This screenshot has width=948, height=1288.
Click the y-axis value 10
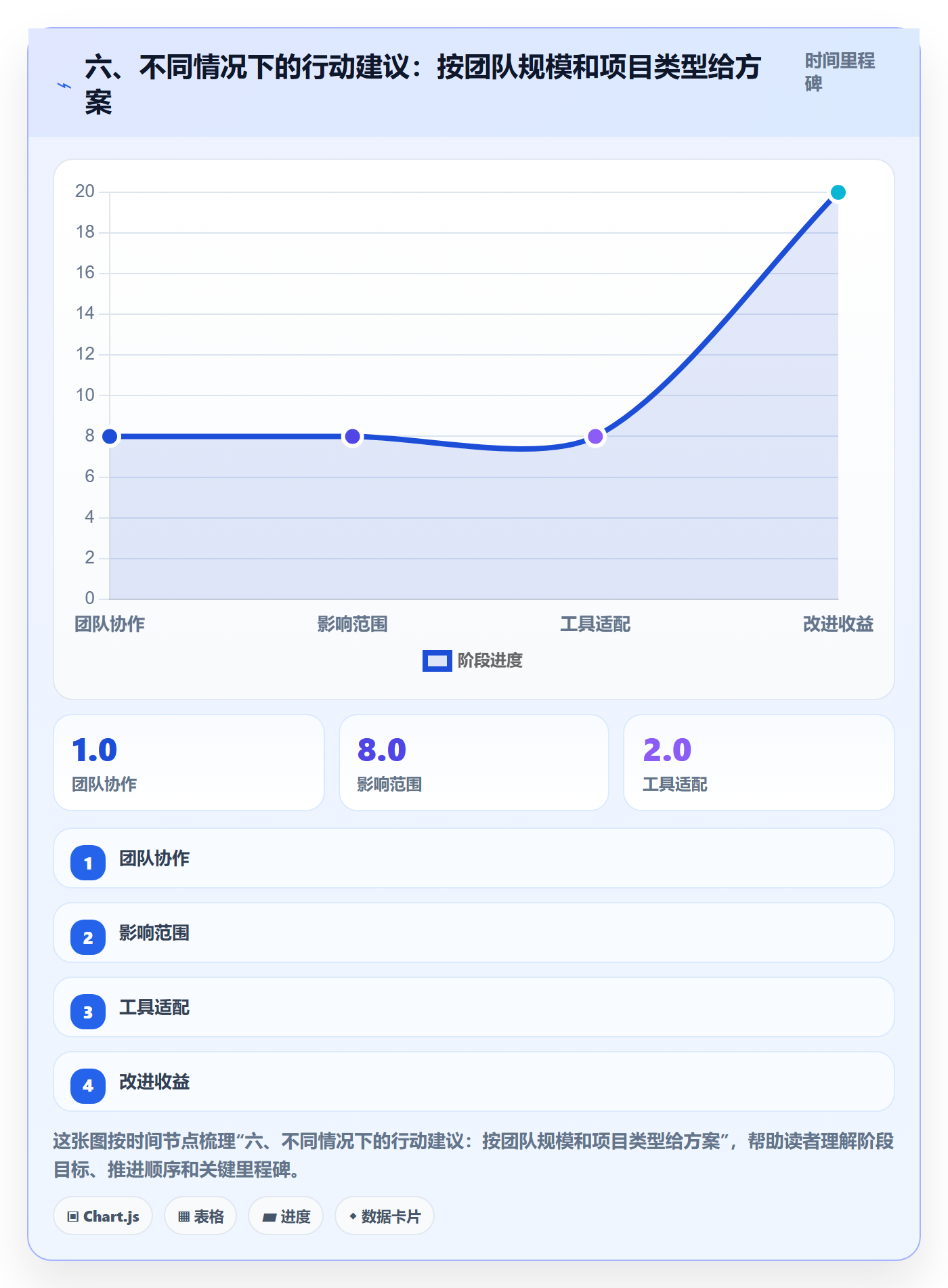point(85,395)
